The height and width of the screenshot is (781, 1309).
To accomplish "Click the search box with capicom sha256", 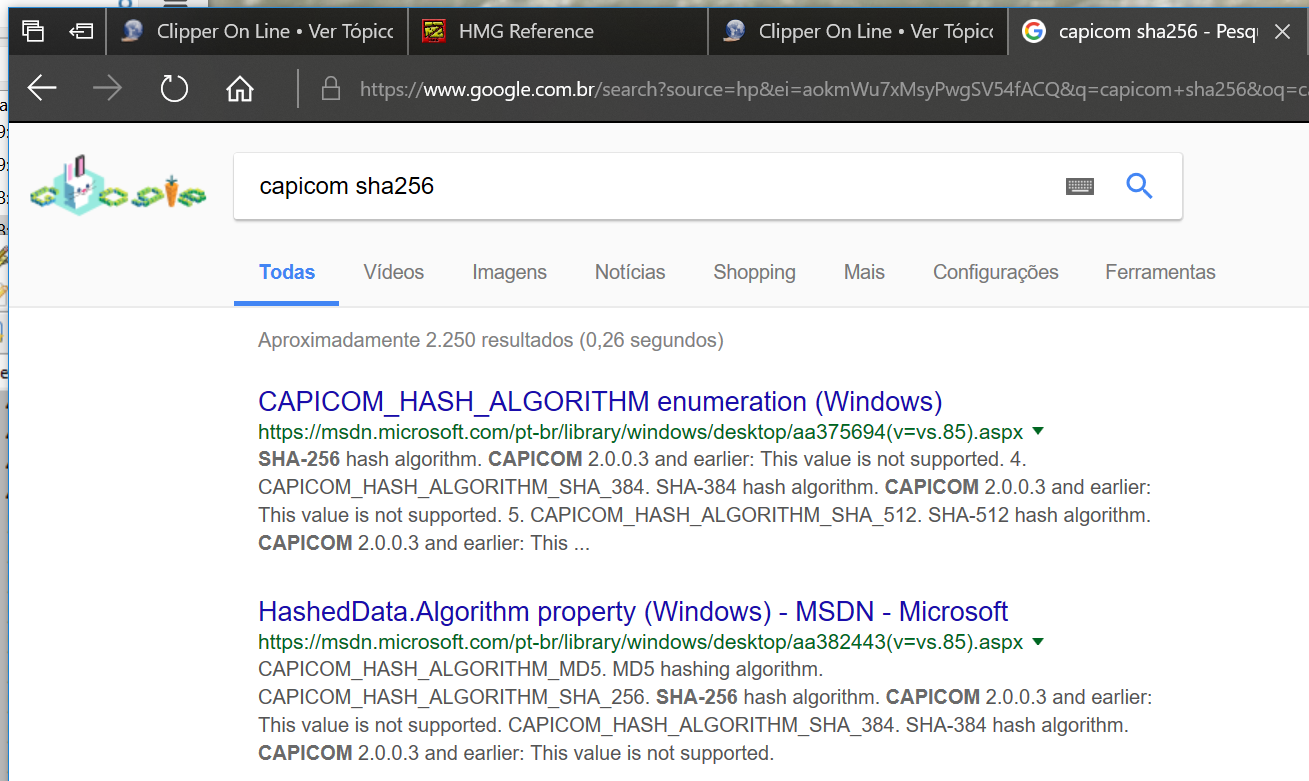I will 640,186.
